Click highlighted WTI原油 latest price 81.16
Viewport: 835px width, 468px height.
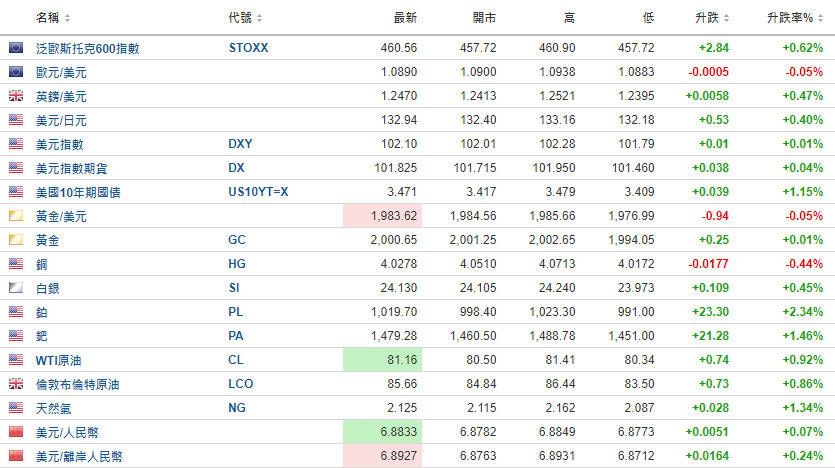(x=382, y=359)
